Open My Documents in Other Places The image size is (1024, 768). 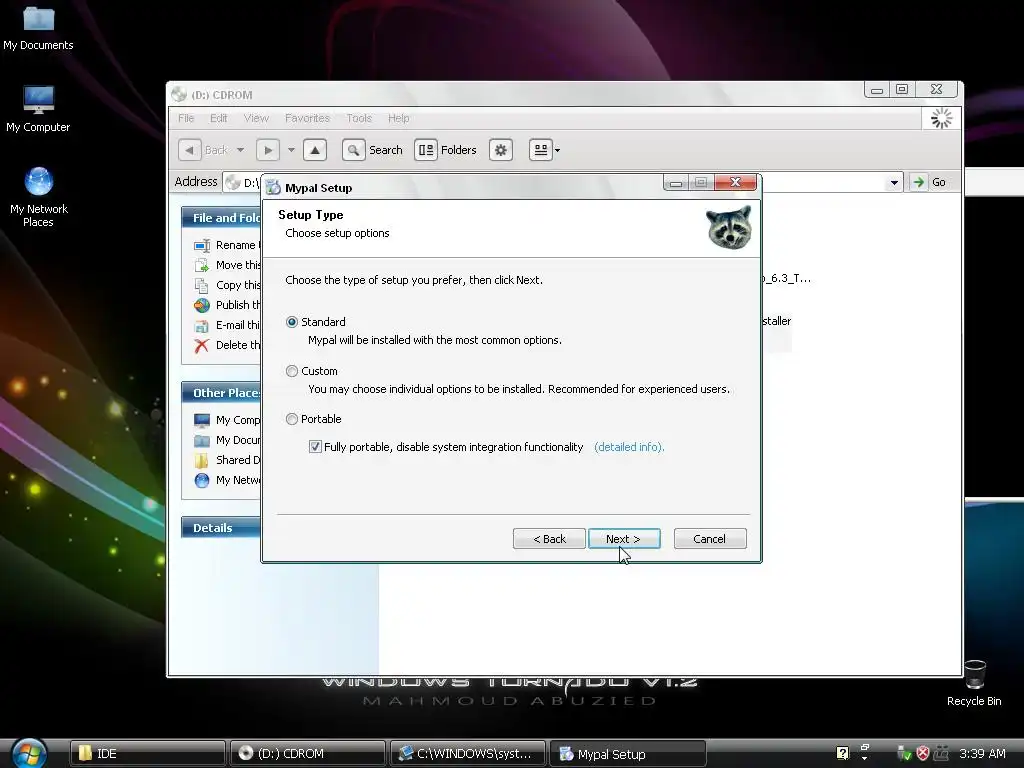[227, 440]
